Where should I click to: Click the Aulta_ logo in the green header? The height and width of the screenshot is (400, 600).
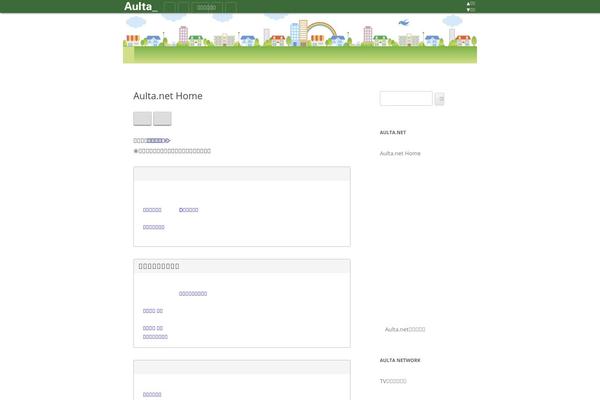pyautogui.click(x=140, y=7)
